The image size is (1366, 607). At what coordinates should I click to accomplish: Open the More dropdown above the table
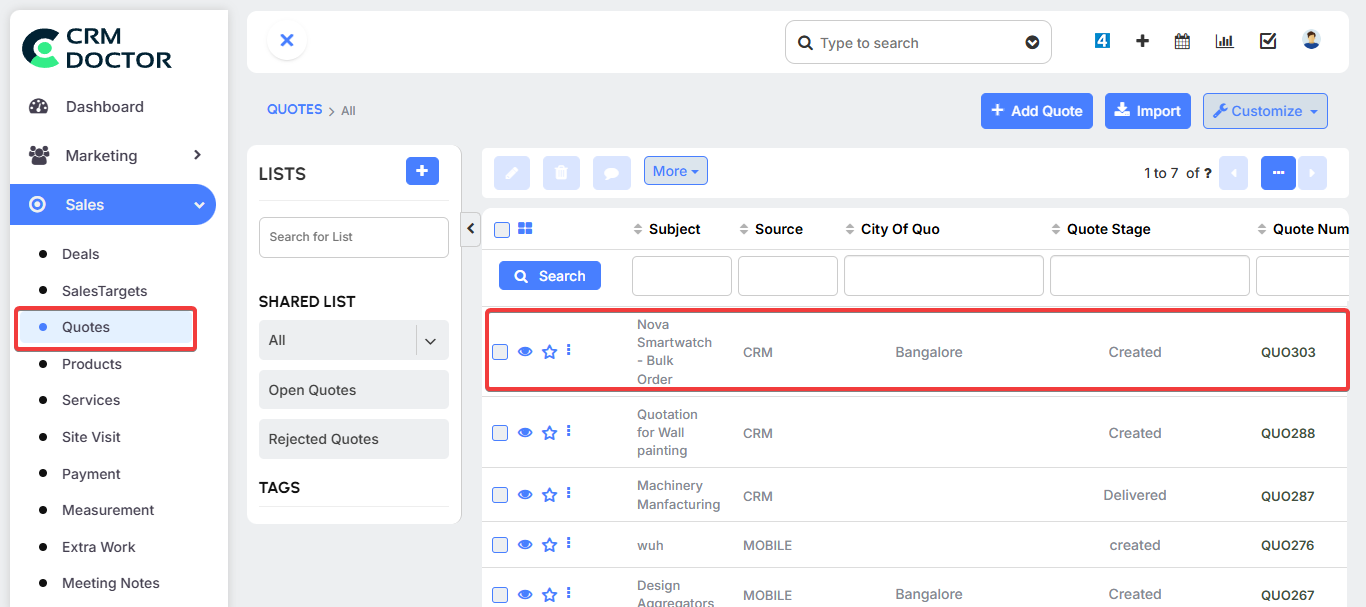click(x=675, y=171)
